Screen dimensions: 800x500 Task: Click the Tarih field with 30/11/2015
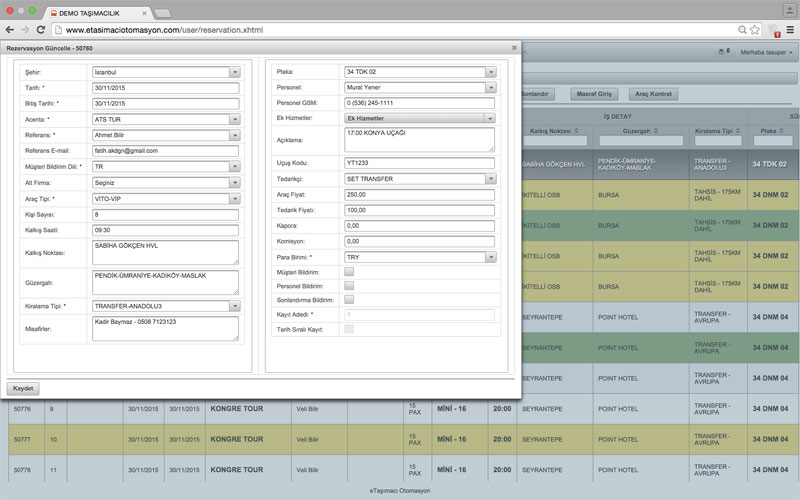pos(165,88)
